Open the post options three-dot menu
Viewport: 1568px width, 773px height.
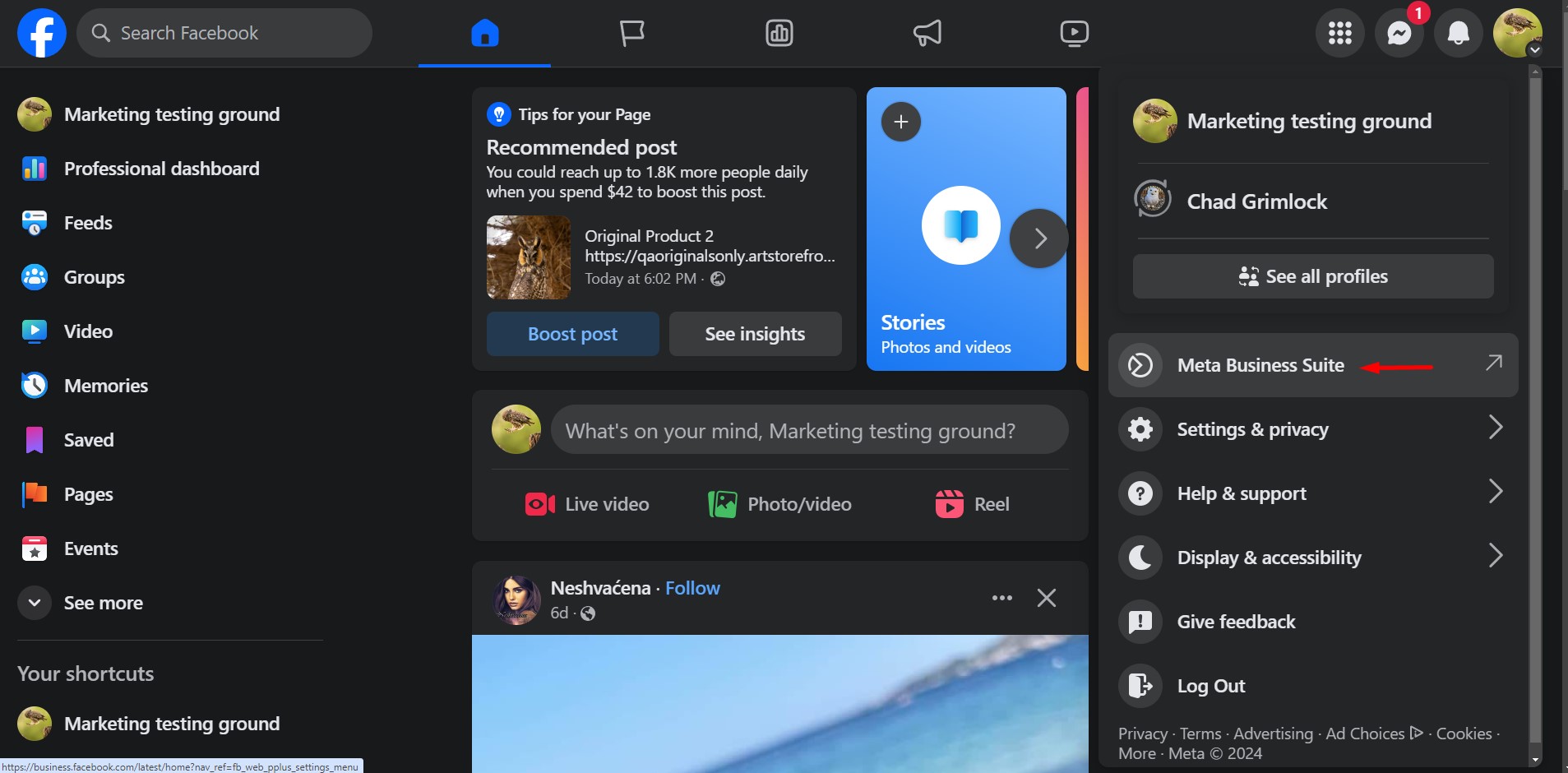[1002, 598]
